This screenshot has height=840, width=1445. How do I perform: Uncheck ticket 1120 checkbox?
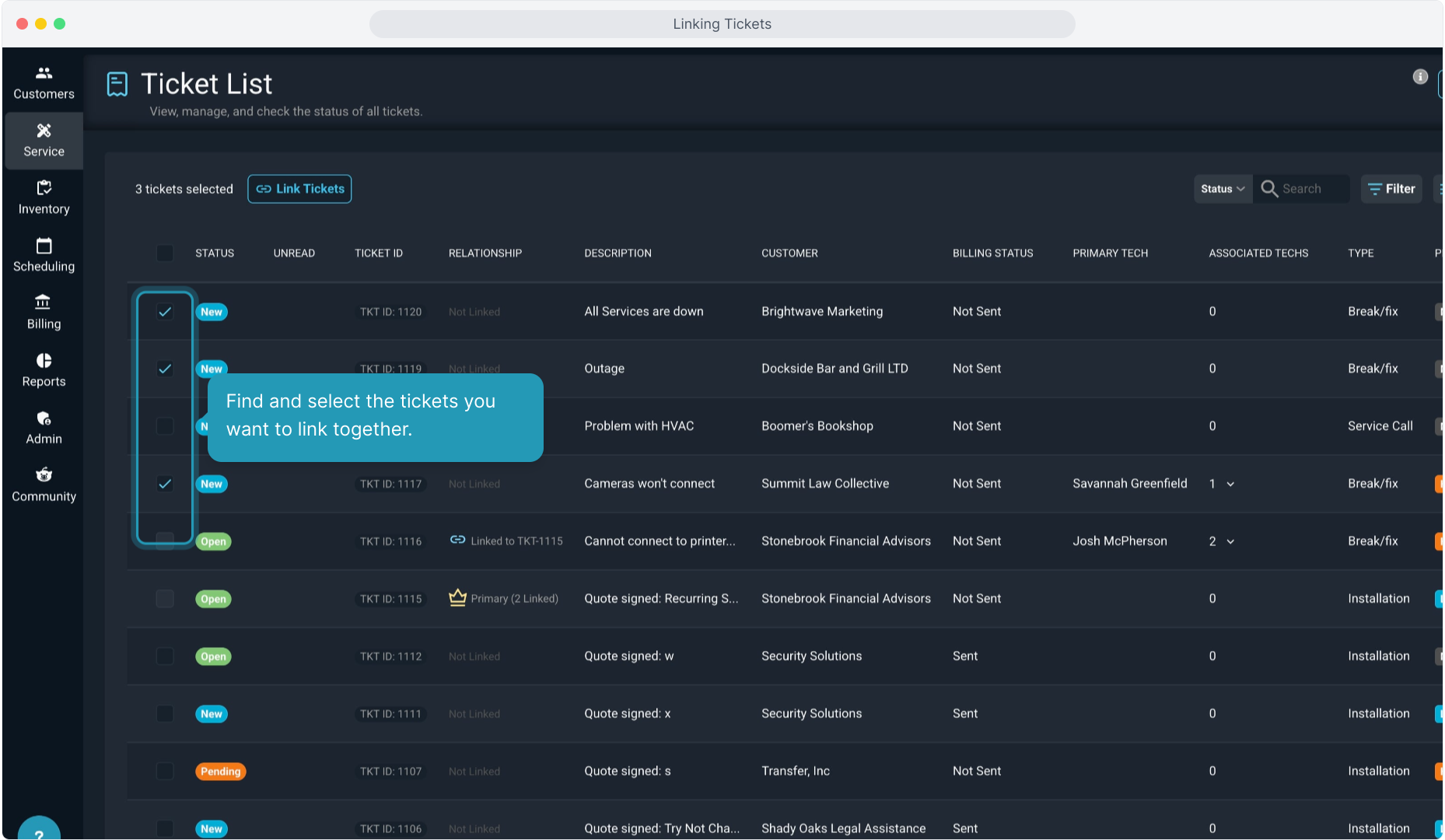pyautogui.click(x=165, y=312)
